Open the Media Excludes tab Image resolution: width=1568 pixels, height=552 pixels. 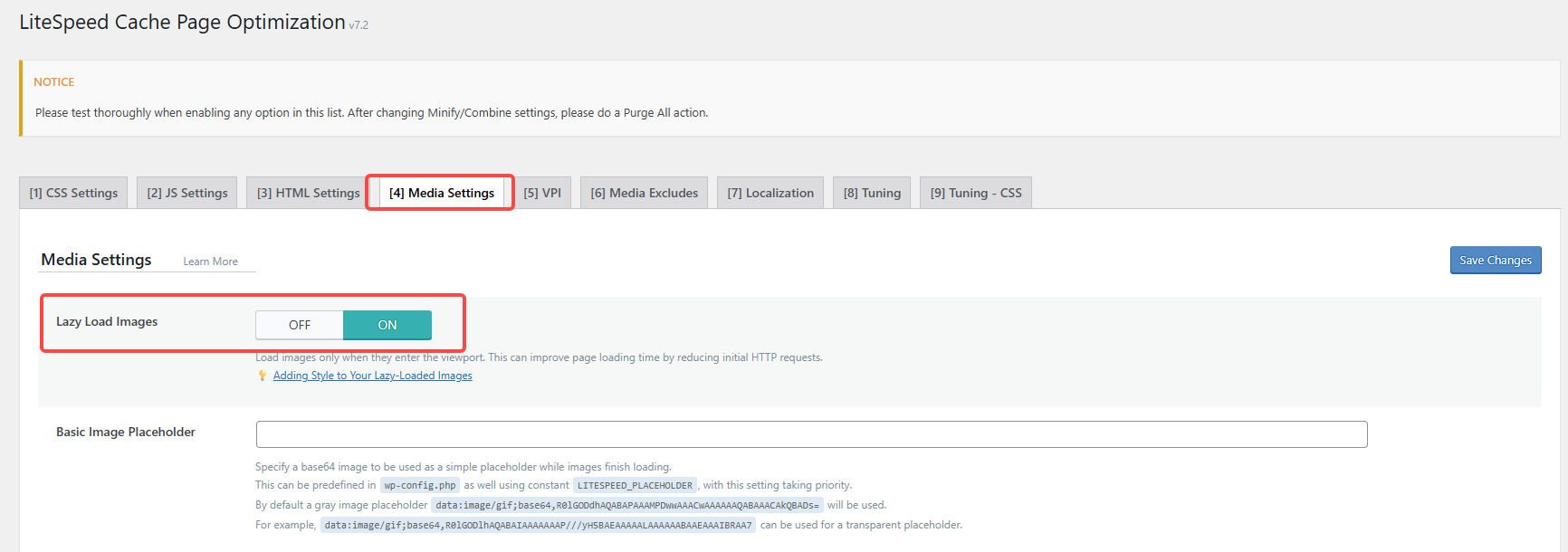[x=645, y=193]
